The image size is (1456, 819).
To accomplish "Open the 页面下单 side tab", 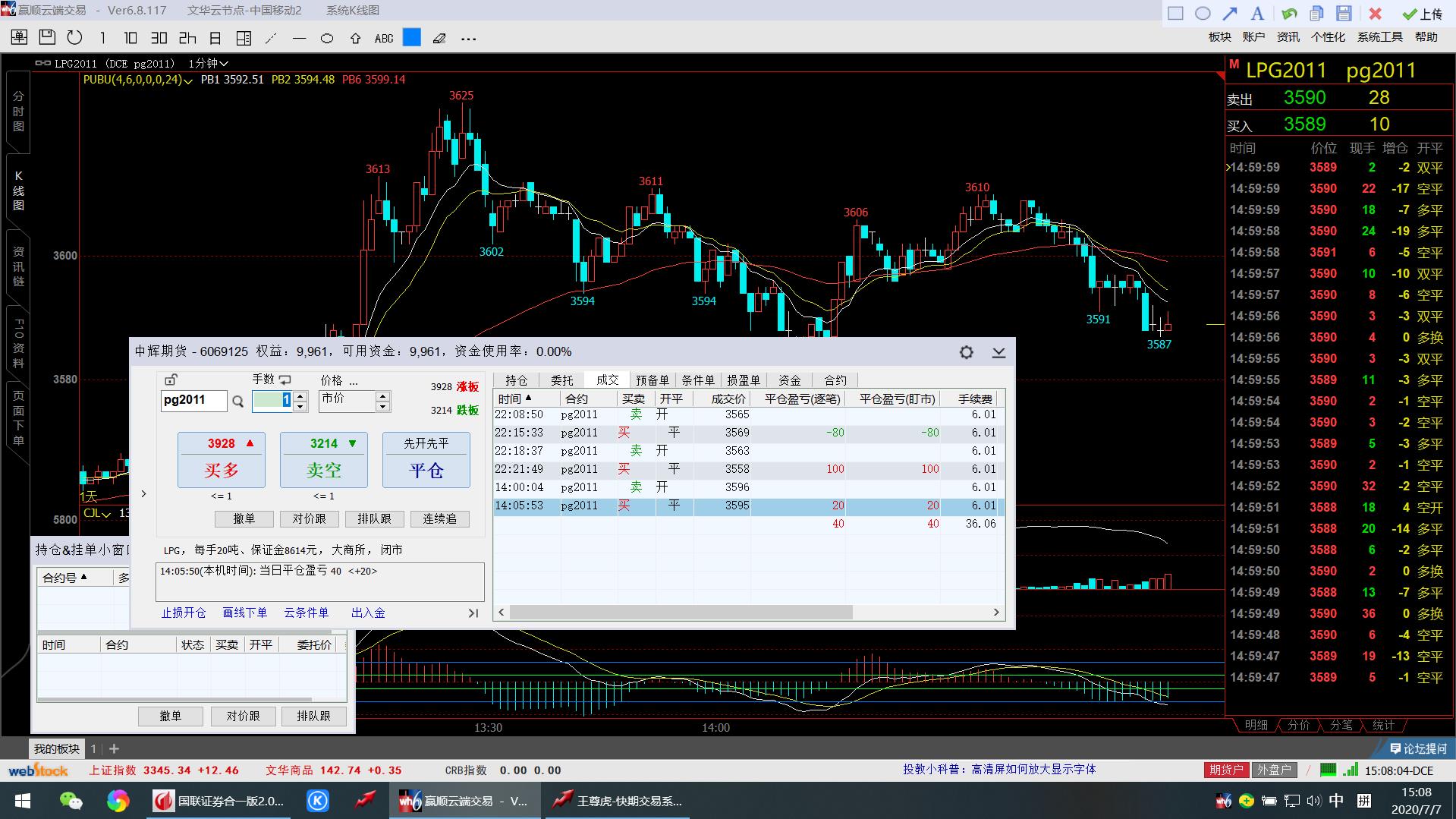I will (18, 417).
